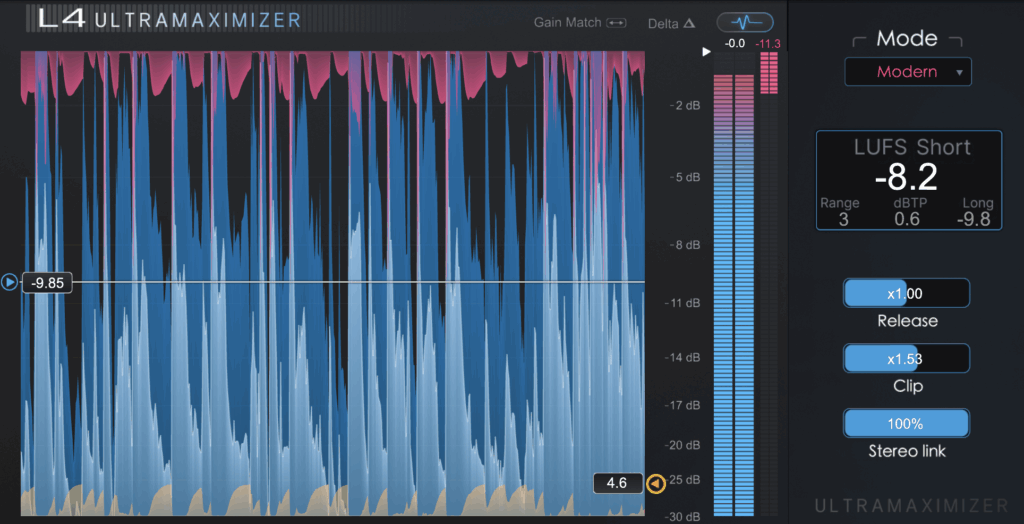This screenshot has width=1024, height=524.
Task: Click the orange ceiling arrow handle
Action: [655, 484]
